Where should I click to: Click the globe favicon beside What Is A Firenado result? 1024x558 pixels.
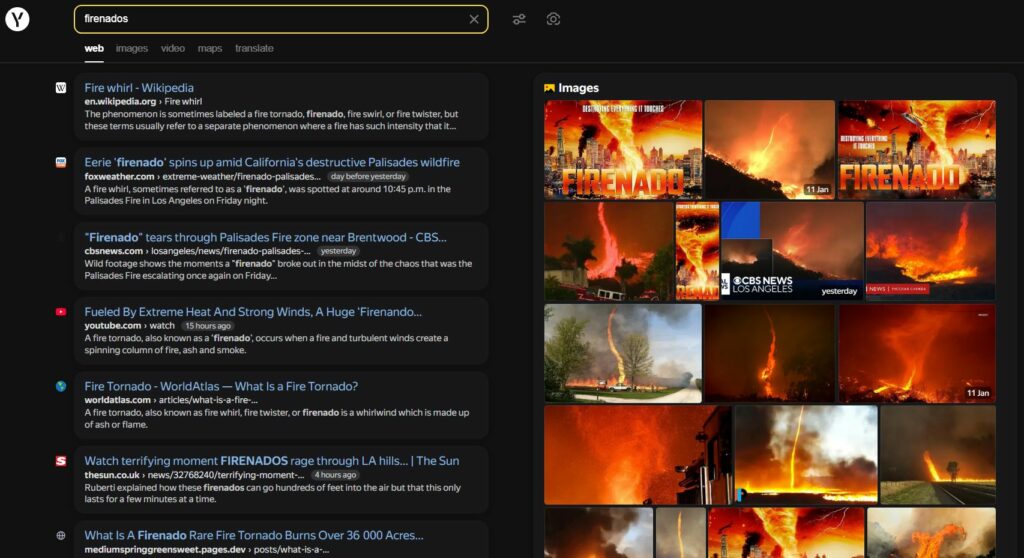61,535
